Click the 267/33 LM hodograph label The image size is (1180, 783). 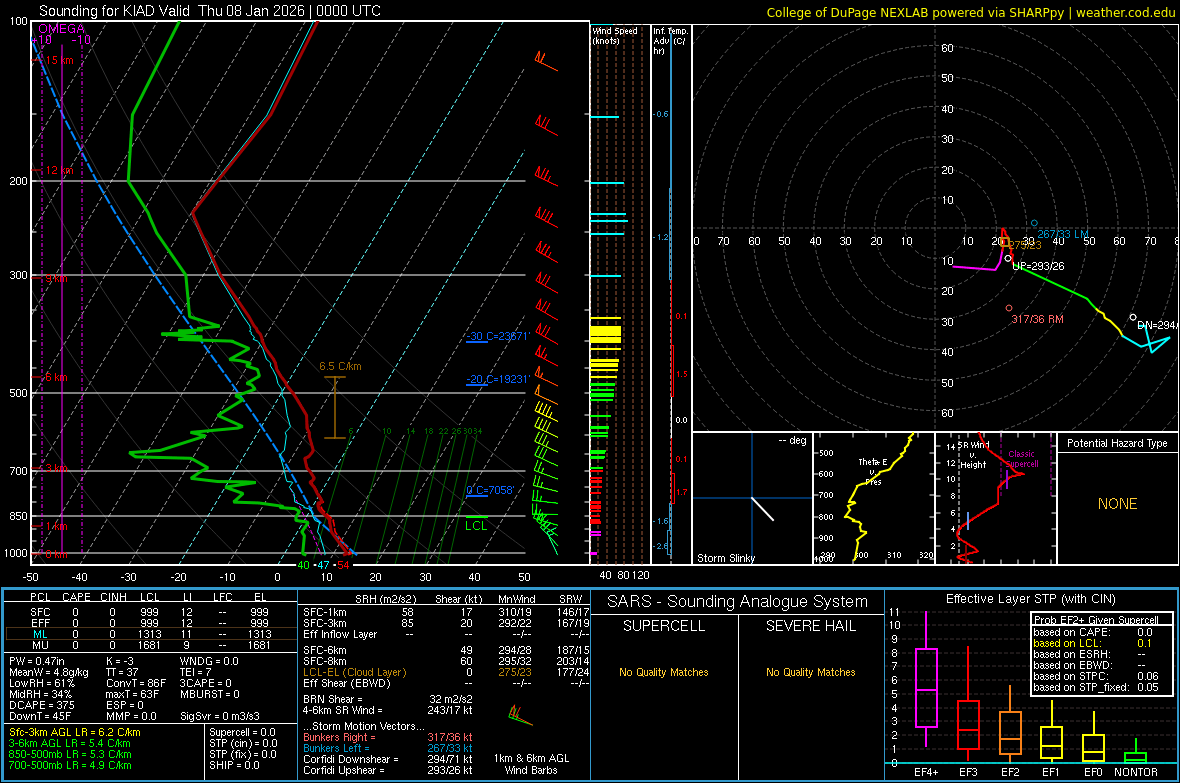[x=1063, y=234]
